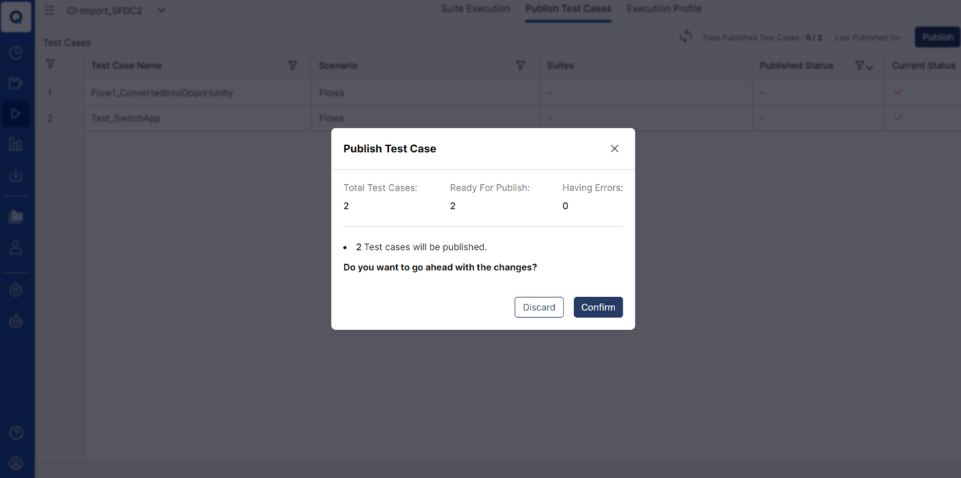The height and width of the screenshot is (478, 961).
Task: Close the Publish Test Case dialog
Action: click(615, 148)
